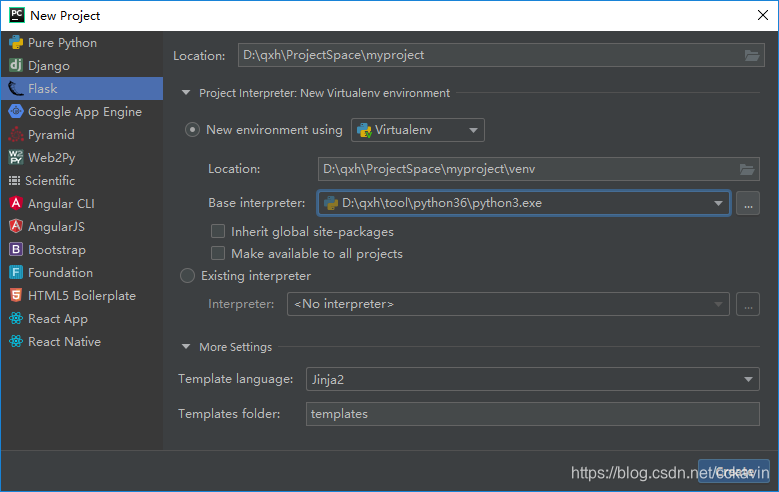Select the Pure Python icon

pos(16,43)
